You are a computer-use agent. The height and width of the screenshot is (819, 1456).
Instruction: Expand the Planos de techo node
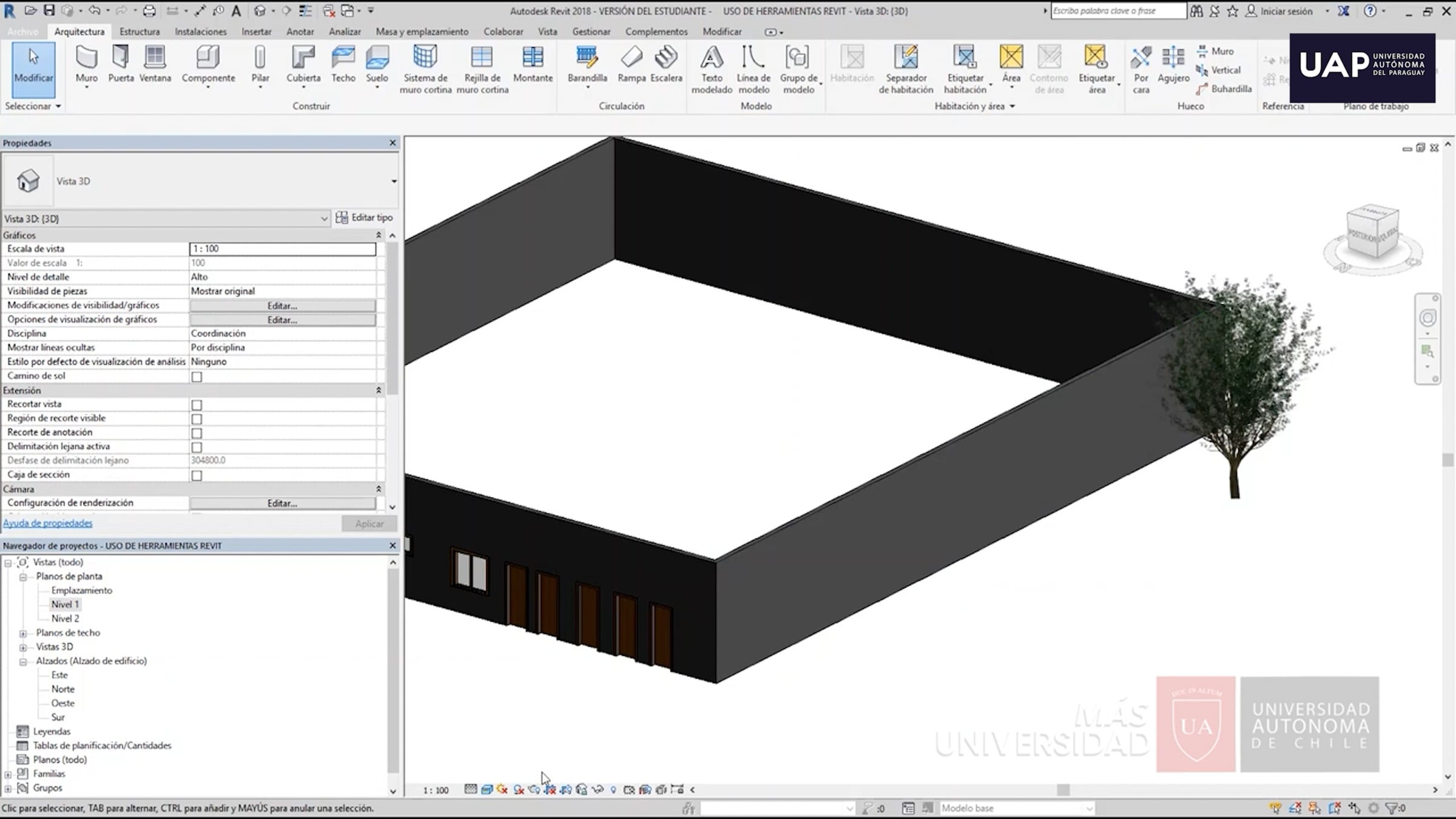pos(23,633)
